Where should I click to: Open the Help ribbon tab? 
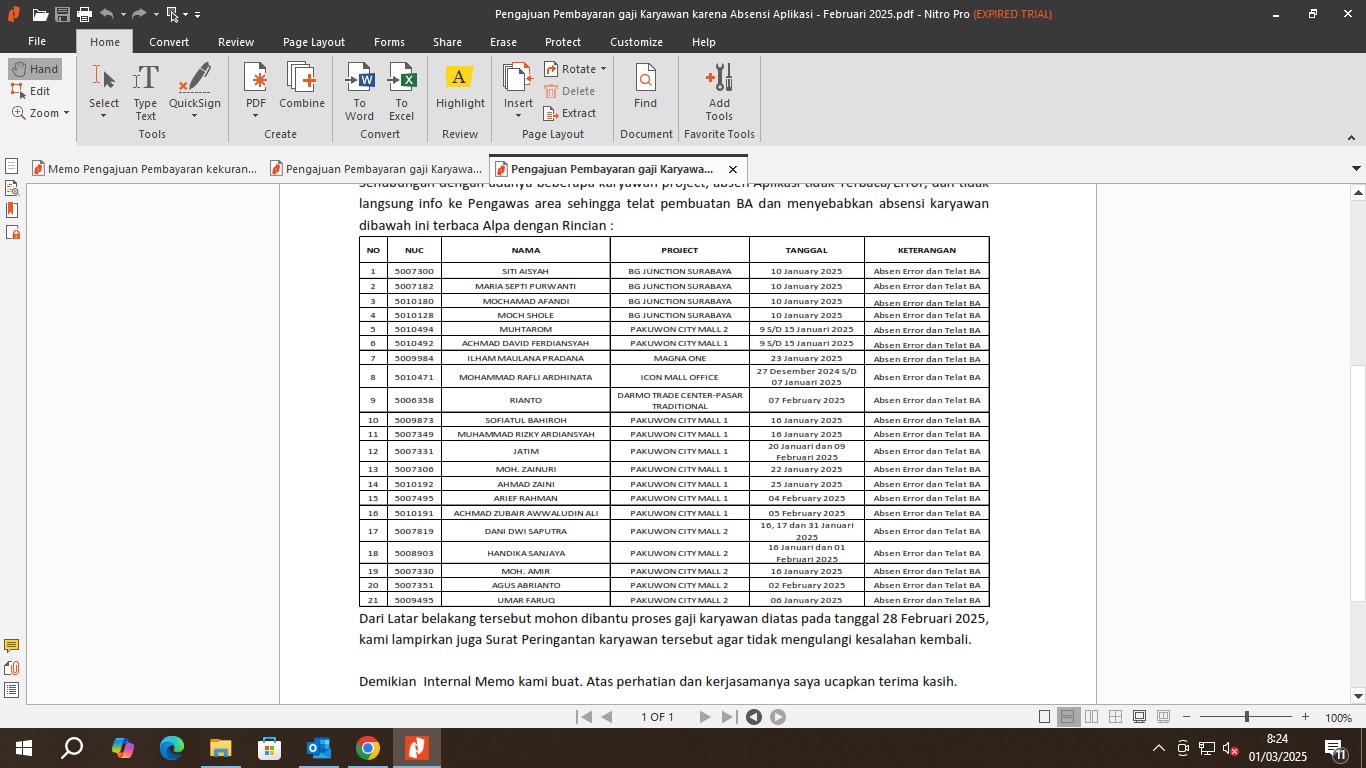[704, 42]
